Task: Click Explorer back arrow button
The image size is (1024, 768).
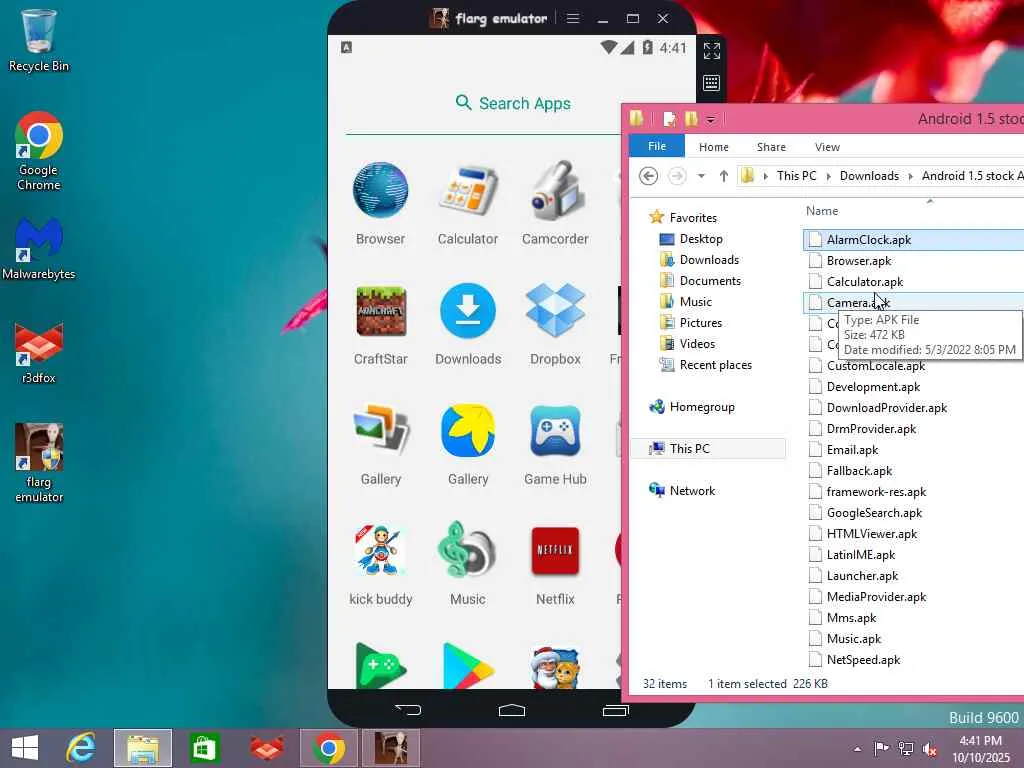Action: (x=648, y=176)
